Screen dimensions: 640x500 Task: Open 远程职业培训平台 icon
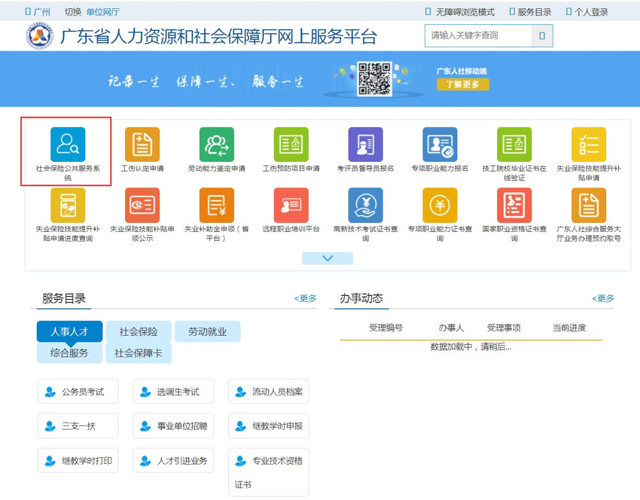291,205
